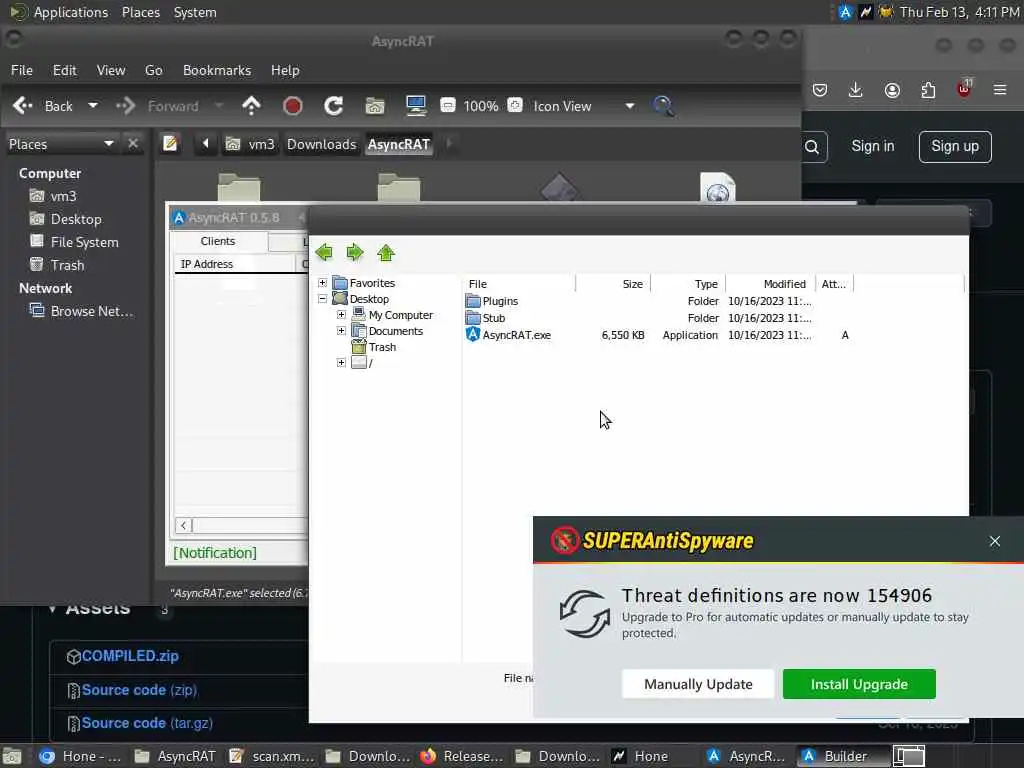
Task: Click IP Address column header
Action: [234, 264]
